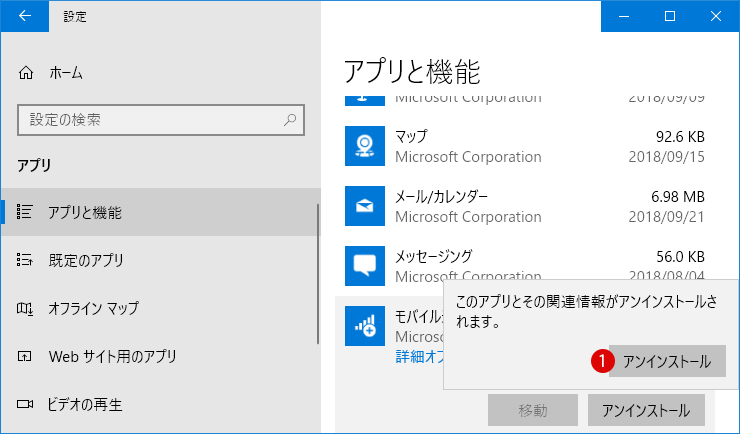Open 既定のアプリ settings page
This screenshot has height=434, width=740.
160,260
